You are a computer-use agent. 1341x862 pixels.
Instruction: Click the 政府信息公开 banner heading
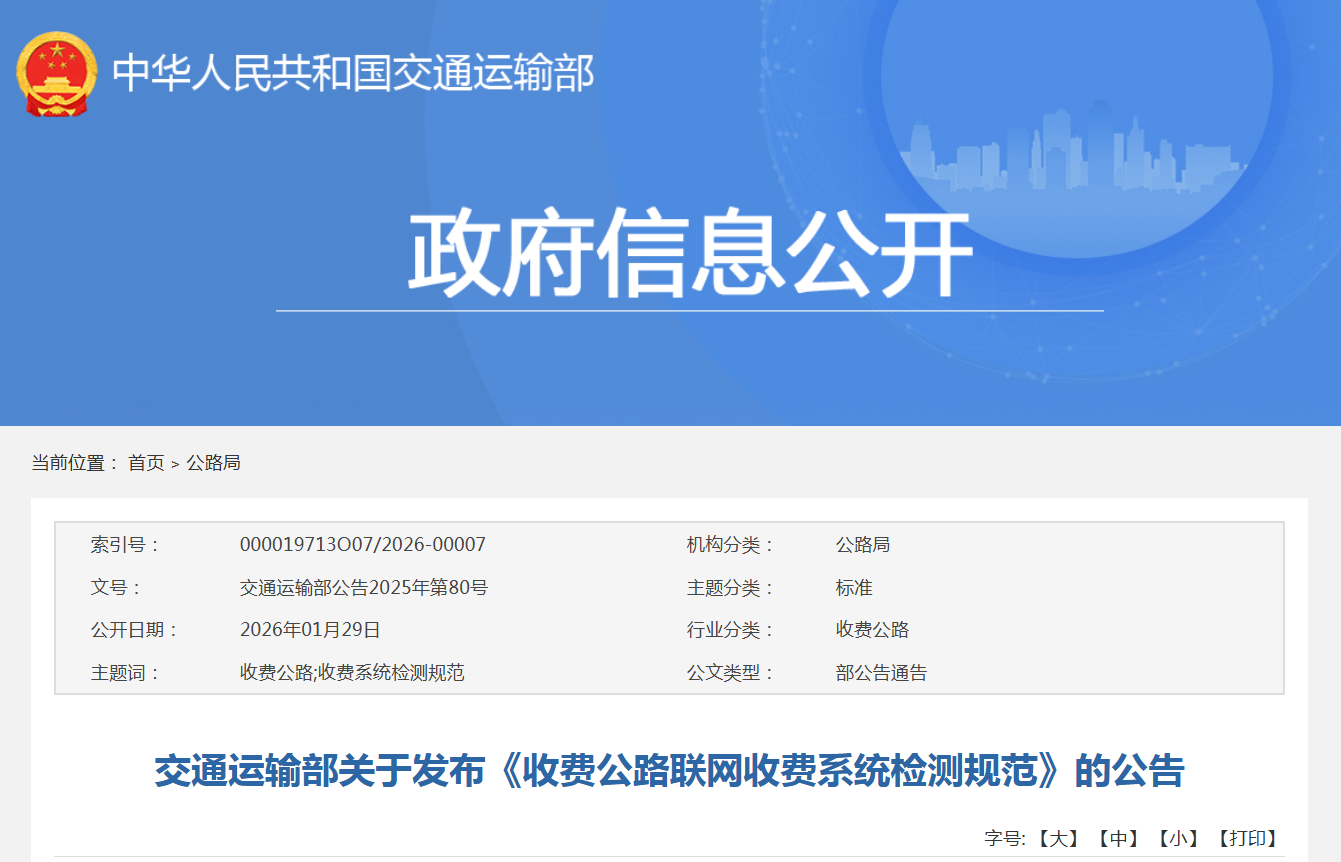690,253
